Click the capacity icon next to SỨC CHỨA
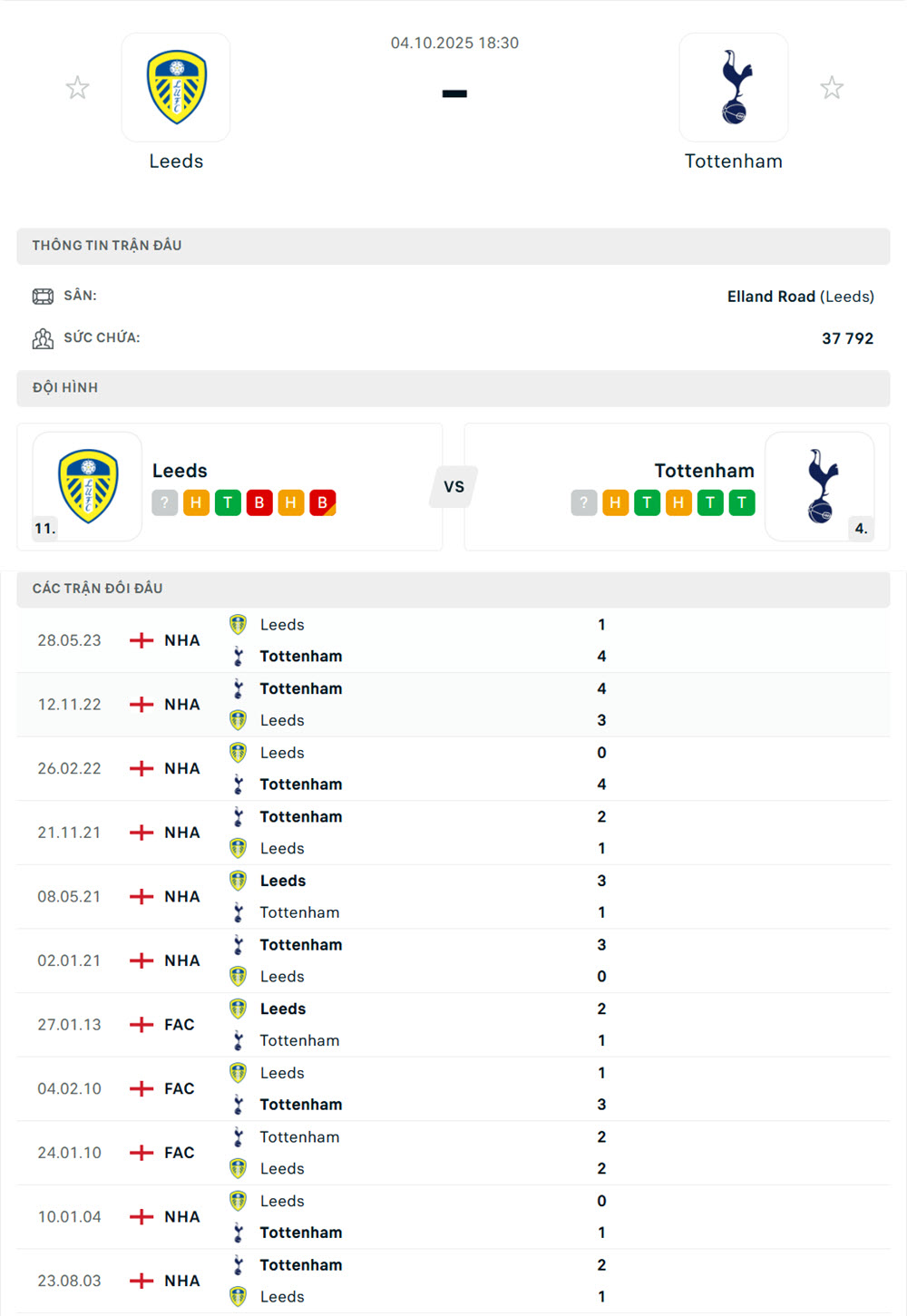 pyautogui.click(x=43, y=337)
